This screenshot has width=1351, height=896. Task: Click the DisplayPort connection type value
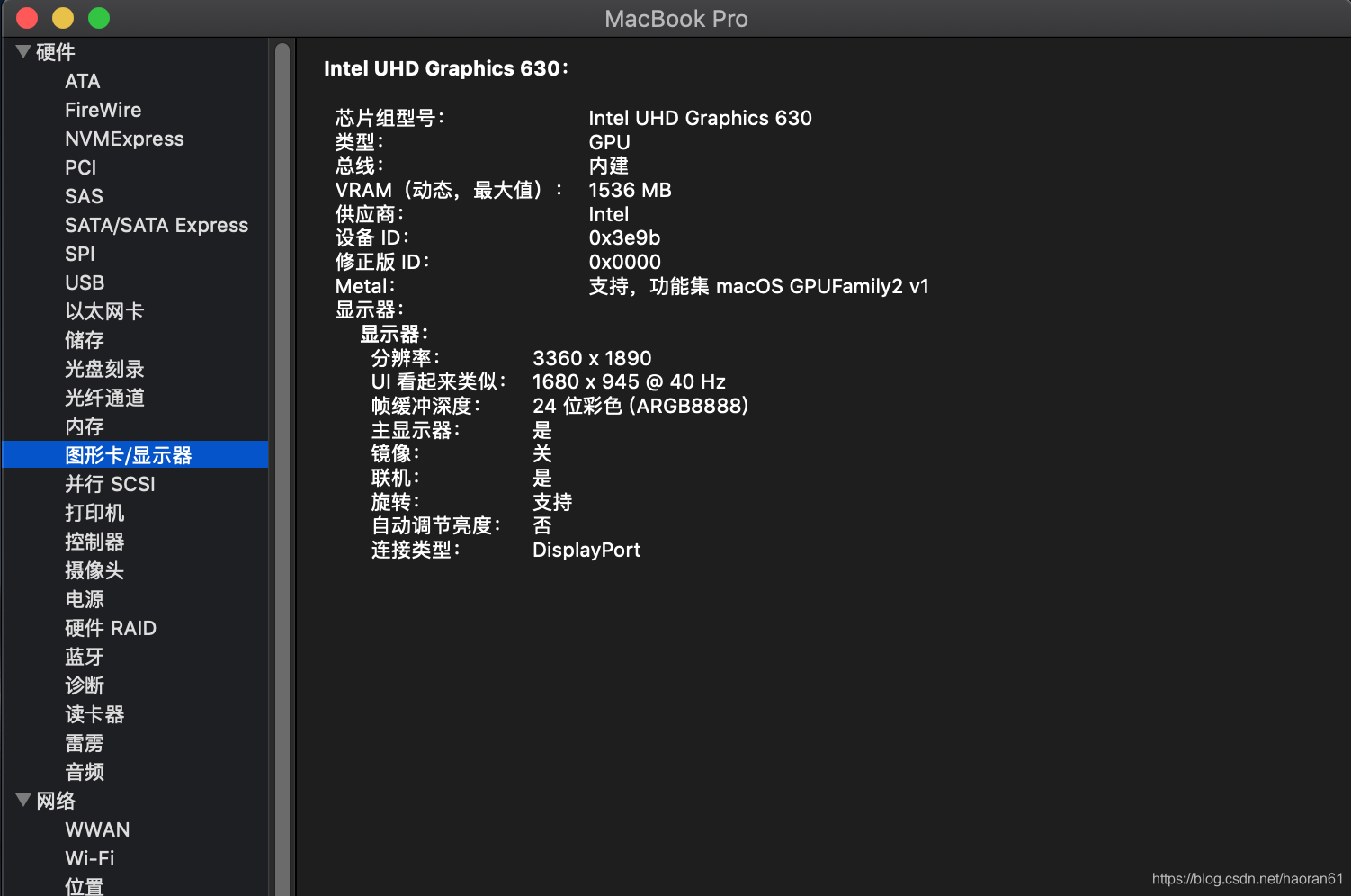coord(586,550)
